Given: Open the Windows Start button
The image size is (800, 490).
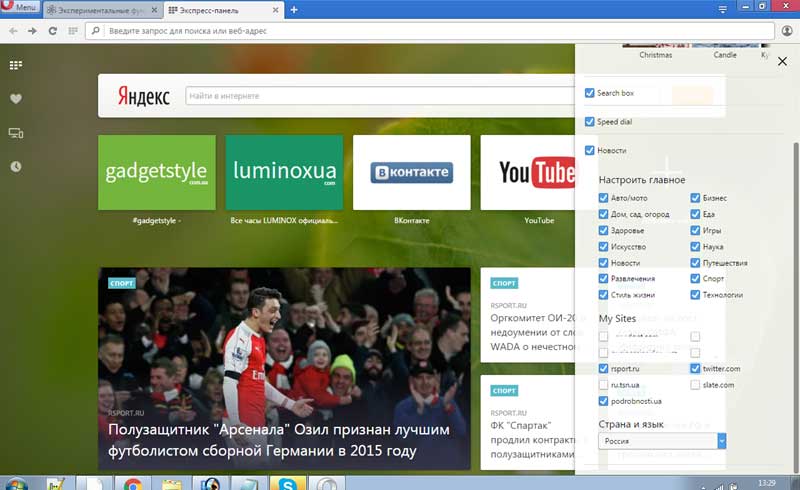Looking at the screenshot, I should [x=16, y=484].
